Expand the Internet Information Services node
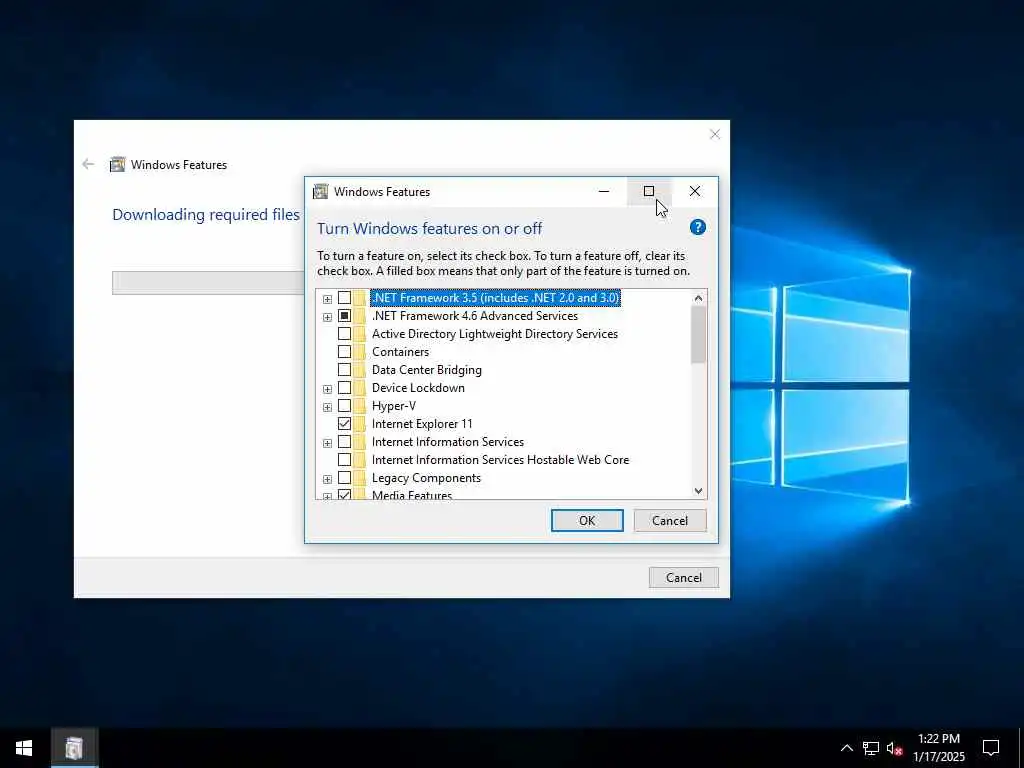Screen dimensions: 1024x768 coord(327,443)
